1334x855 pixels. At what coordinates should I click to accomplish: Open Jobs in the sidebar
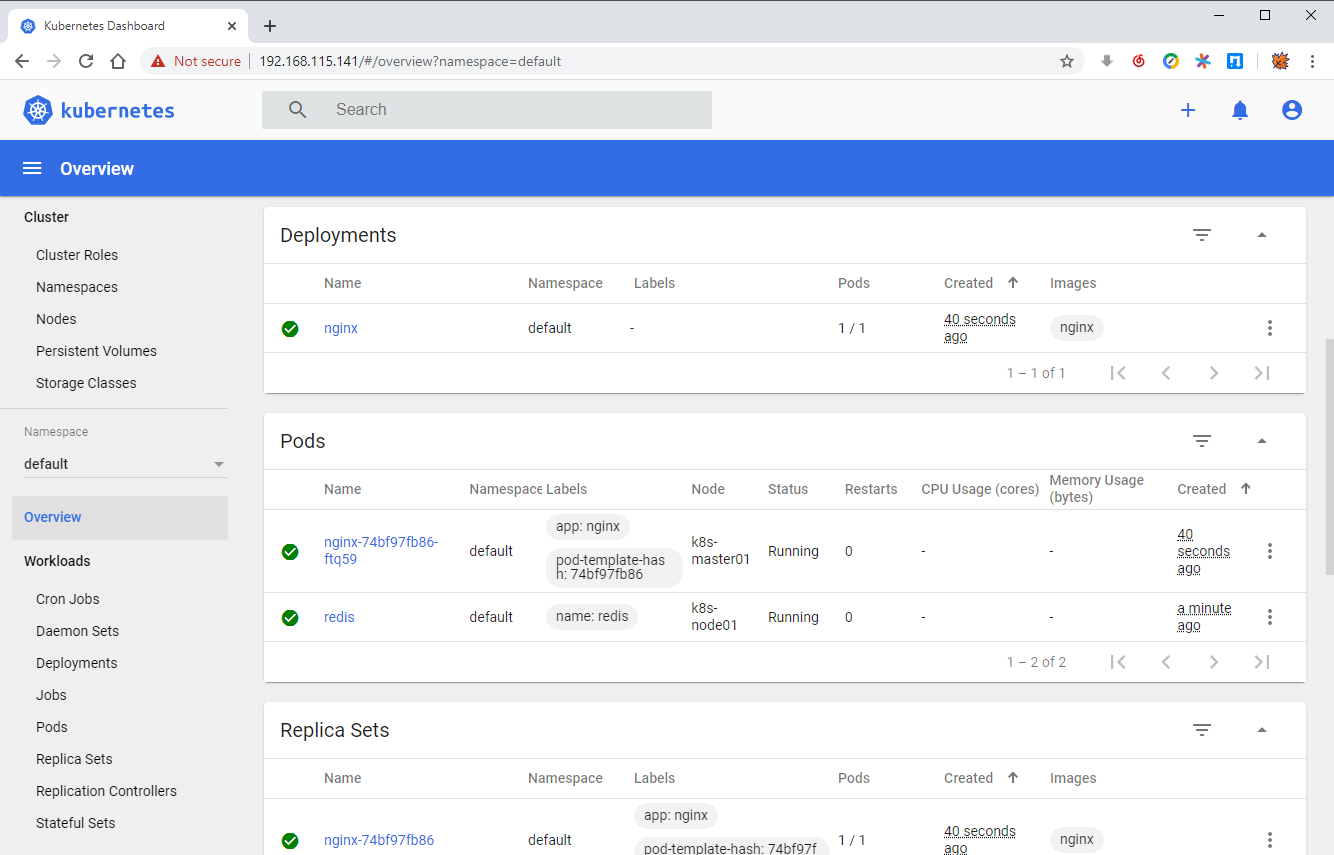point(51,695)
